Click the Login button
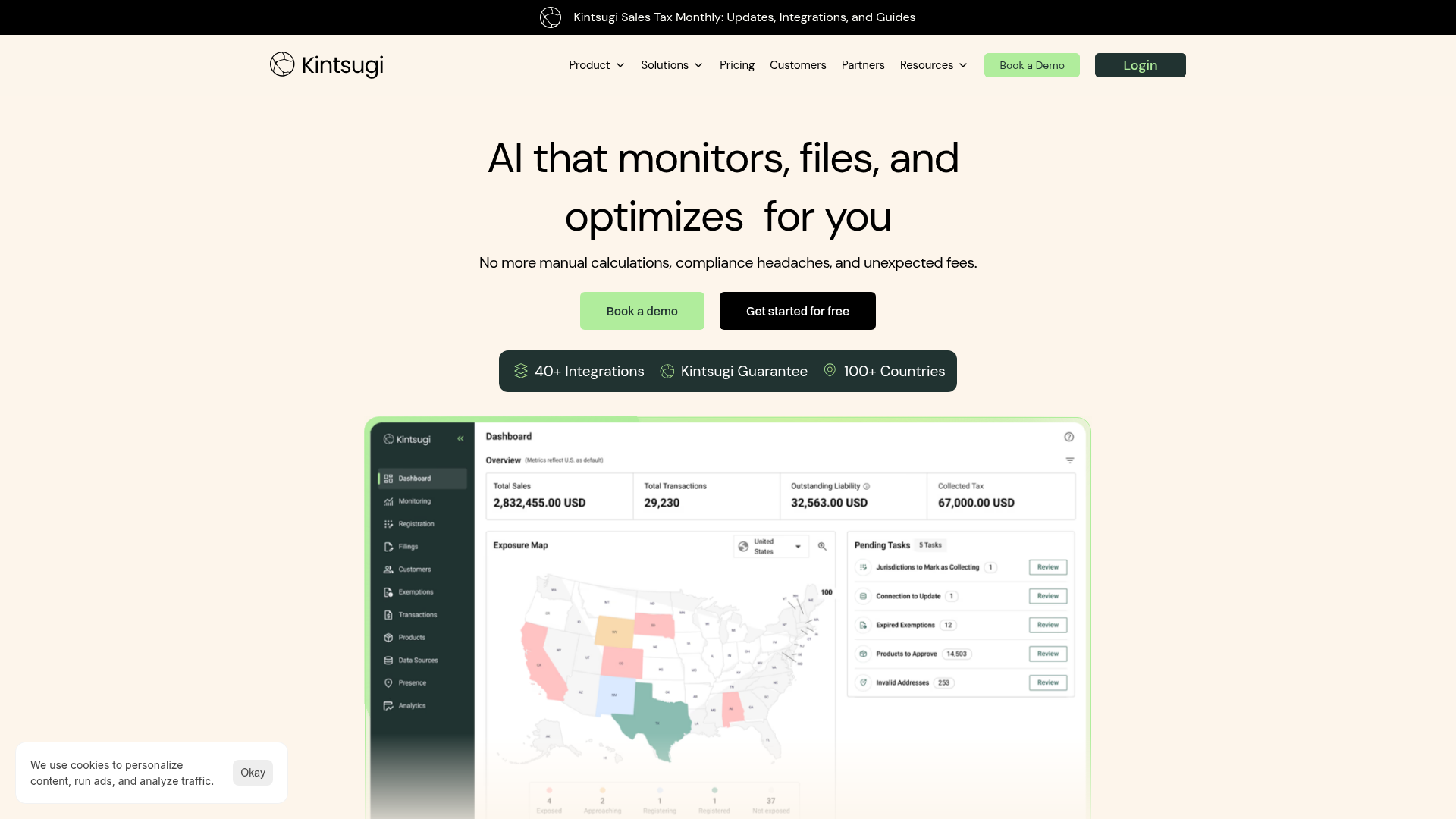The image size is (1456, 819). [x=1141, y=65]
